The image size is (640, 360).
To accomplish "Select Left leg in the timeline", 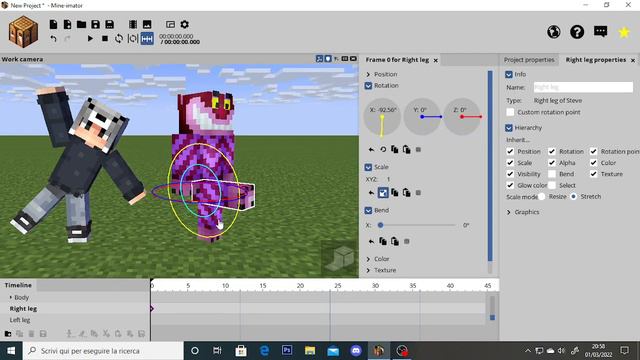I will tap(20, 320).
